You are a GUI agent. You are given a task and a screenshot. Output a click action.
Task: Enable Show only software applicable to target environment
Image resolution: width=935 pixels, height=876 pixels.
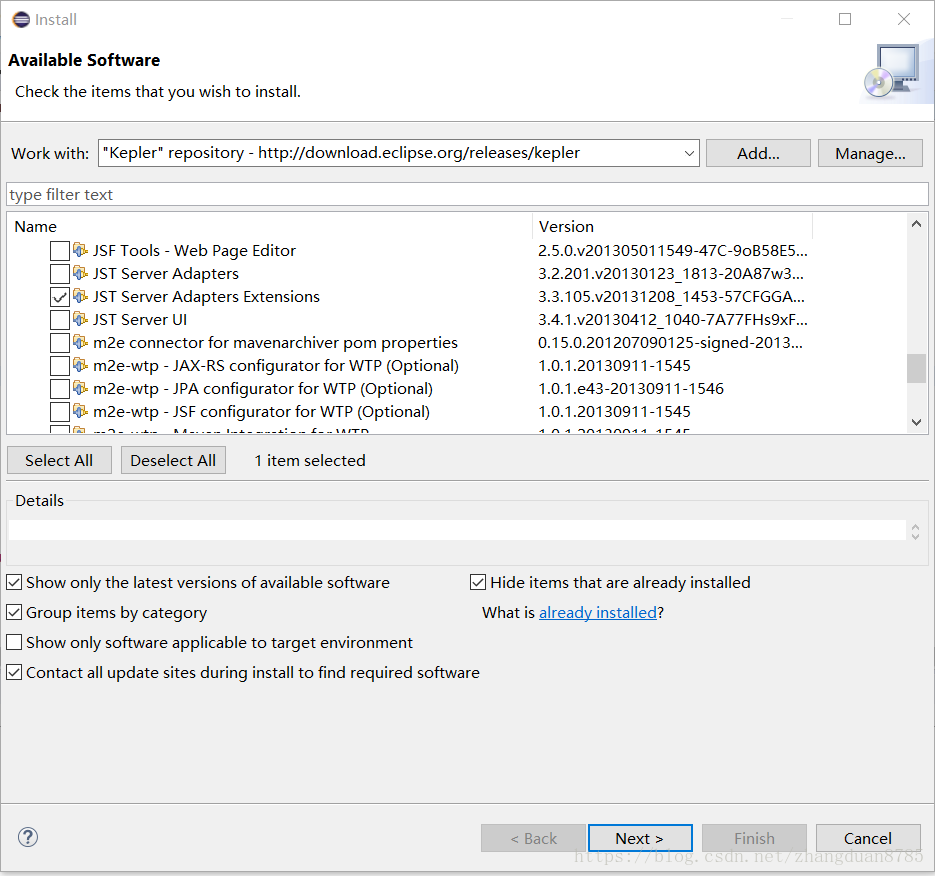click(x=14, y=642)
